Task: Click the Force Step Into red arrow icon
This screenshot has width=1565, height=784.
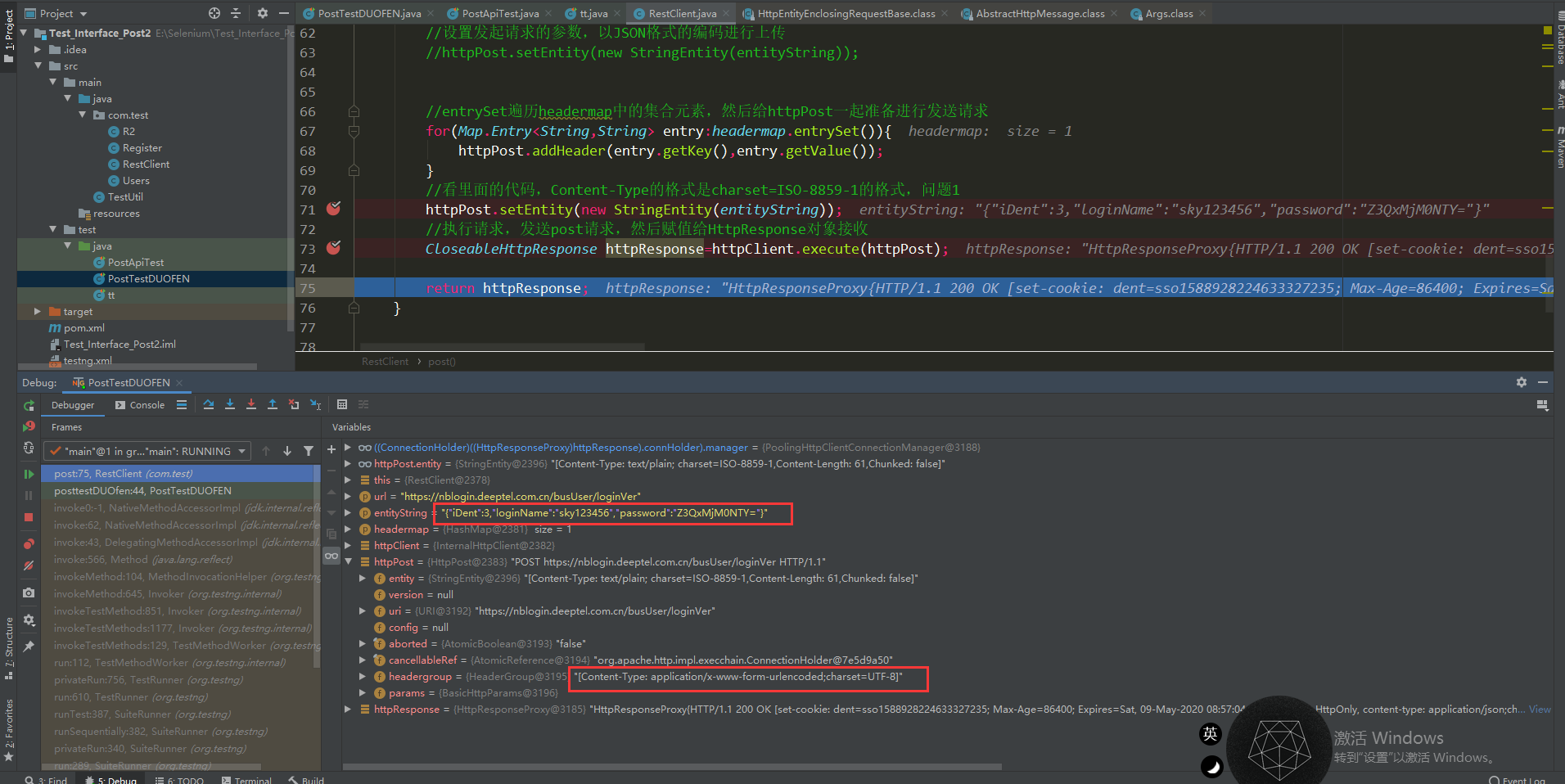Action: point(251,404)
